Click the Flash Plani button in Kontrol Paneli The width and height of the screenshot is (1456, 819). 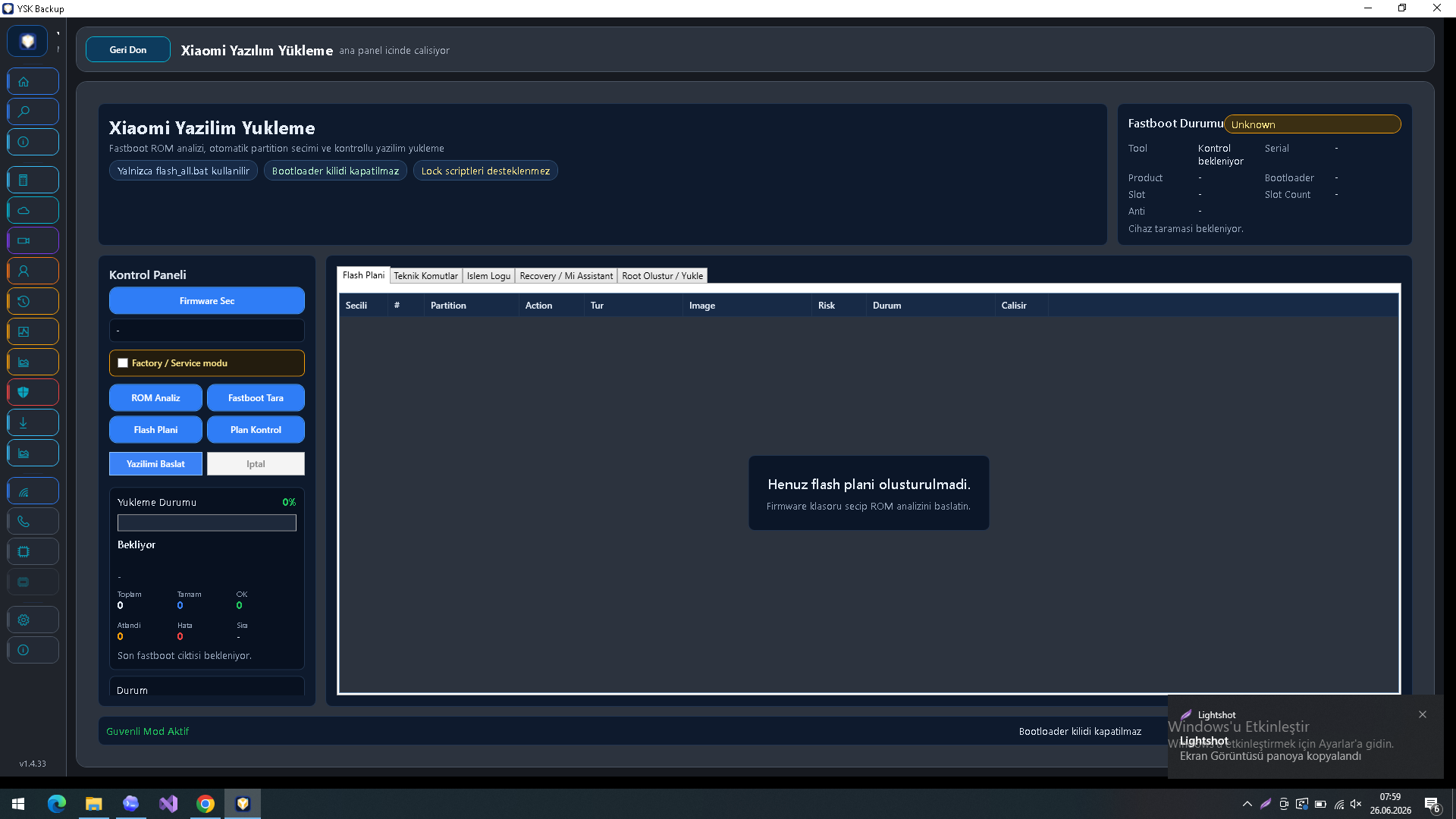click(x=155, y=430)
